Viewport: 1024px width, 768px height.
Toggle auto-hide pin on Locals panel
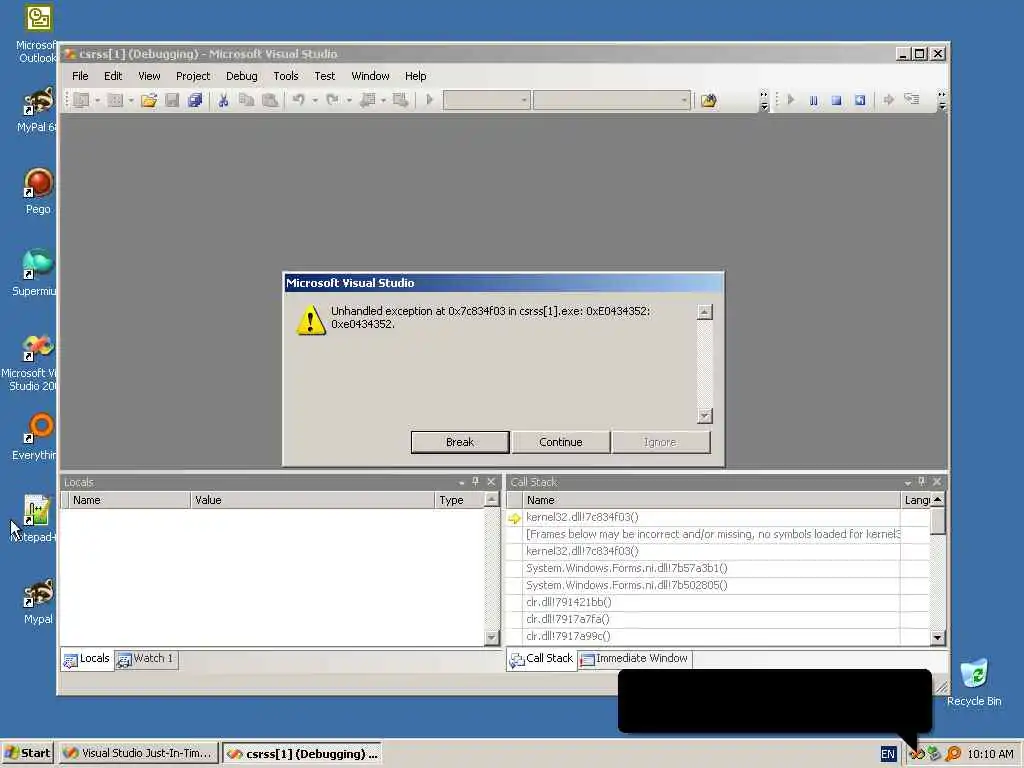pos(475,481)
